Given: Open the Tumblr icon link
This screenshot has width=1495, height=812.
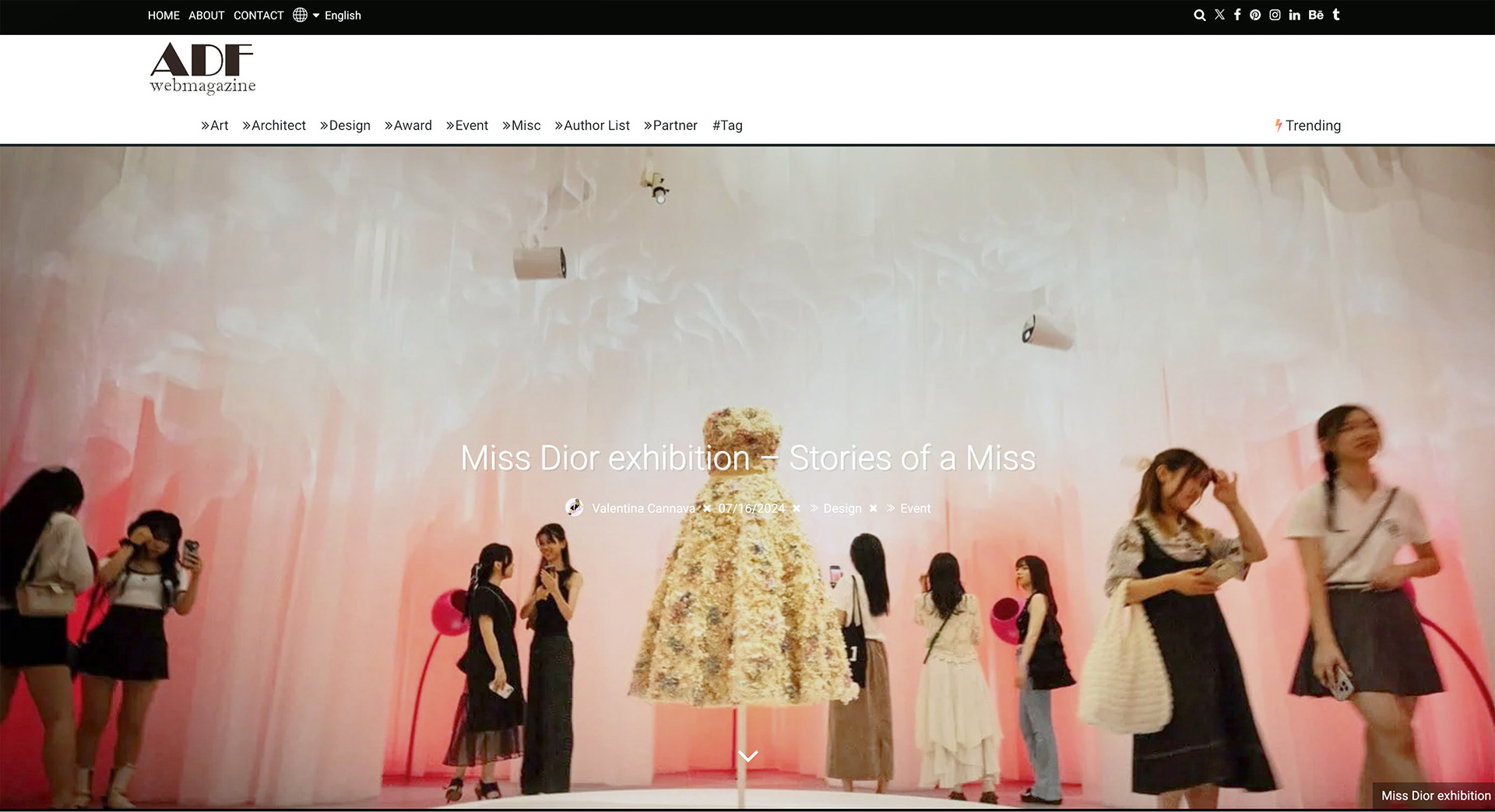Looking at the screenshot, I should coord(1336,15).
